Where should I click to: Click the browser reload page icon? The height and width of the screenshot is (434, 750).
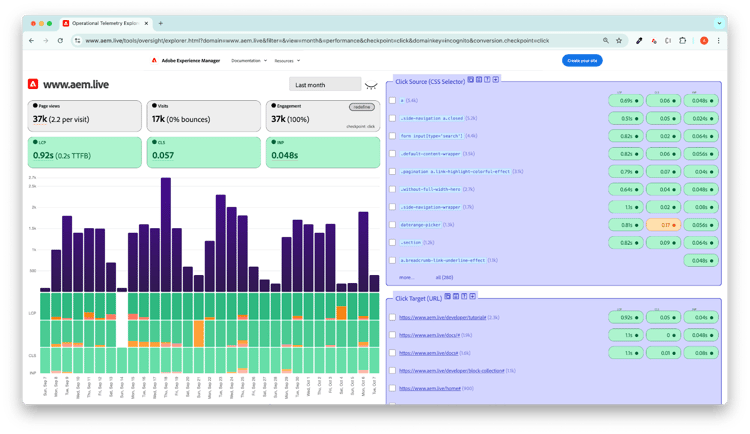coord(61,41)
